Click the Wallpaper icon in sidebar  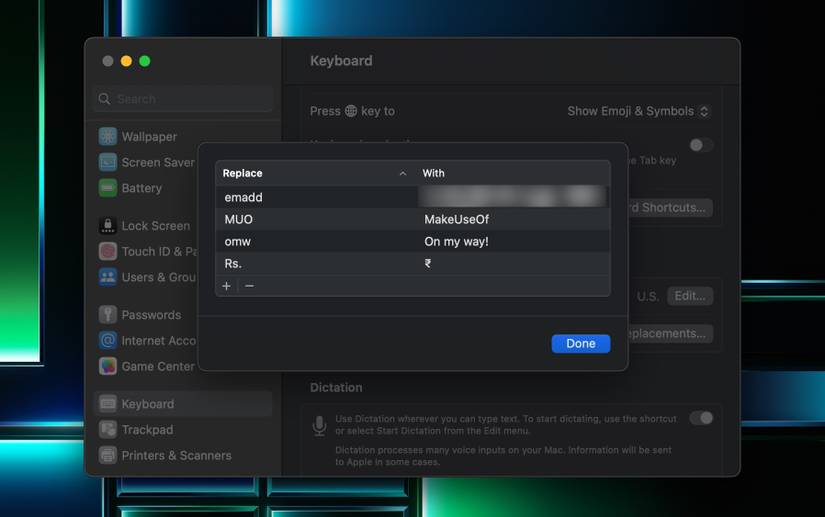[108, 137]
